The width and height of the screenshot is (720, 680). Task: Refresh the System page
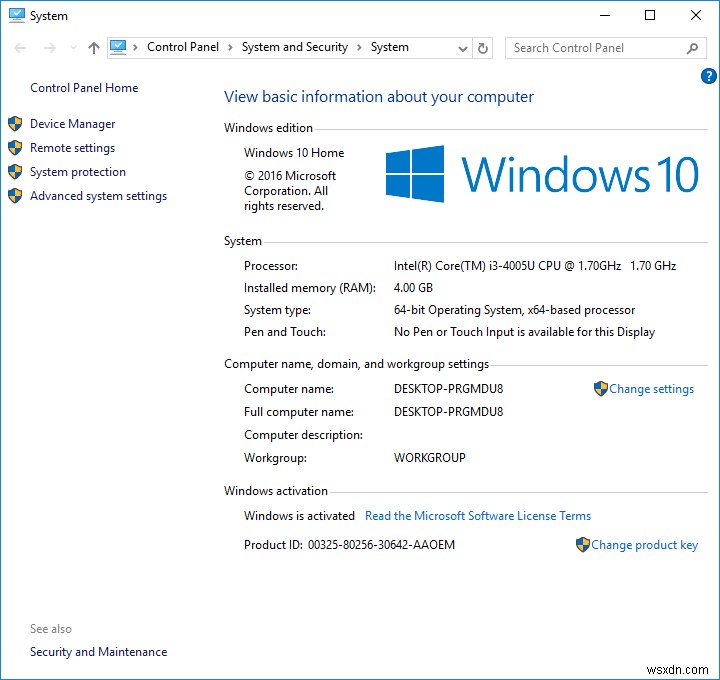(x=483, y=48)
